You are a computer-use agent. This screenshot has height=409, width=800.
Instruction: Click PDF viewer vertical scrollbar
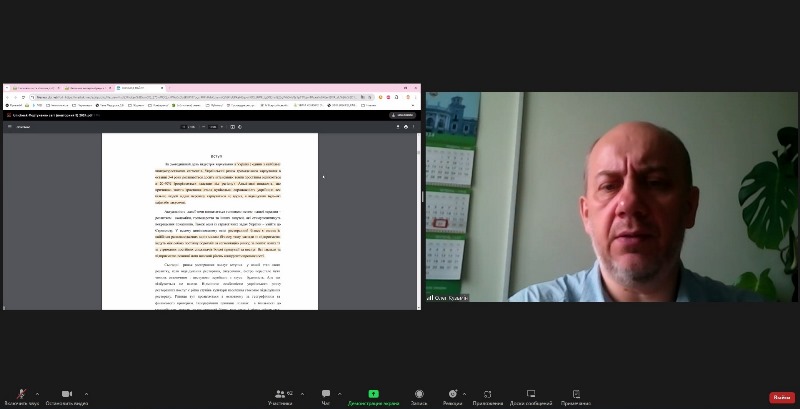419,220
